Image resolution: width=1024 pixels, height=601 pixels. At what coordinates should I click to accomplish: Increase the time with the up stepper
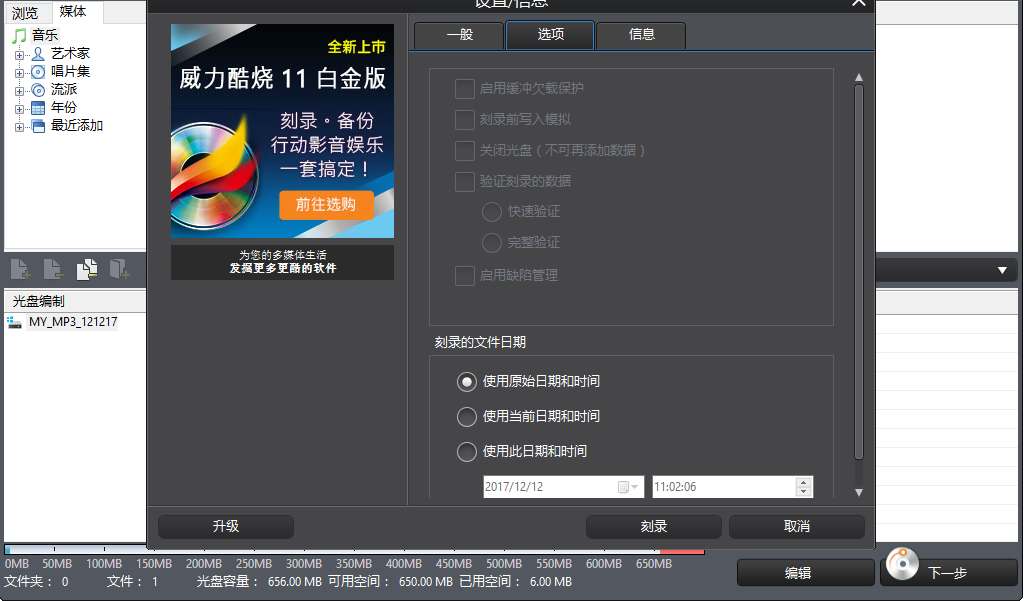tap(804, 482)
